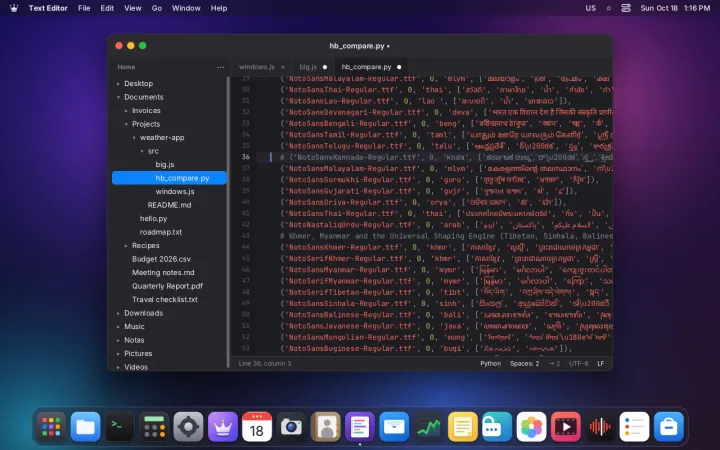This screenshot has width=720, height=450.
Task: Expand the Downloads folder
Action: point(118,313)
